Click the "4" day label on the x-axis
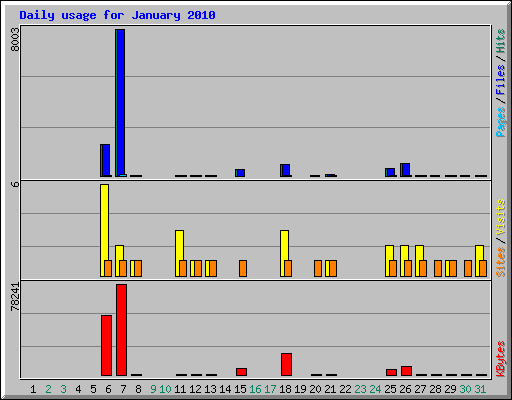512x400 pixels. [x=78, y=389]
